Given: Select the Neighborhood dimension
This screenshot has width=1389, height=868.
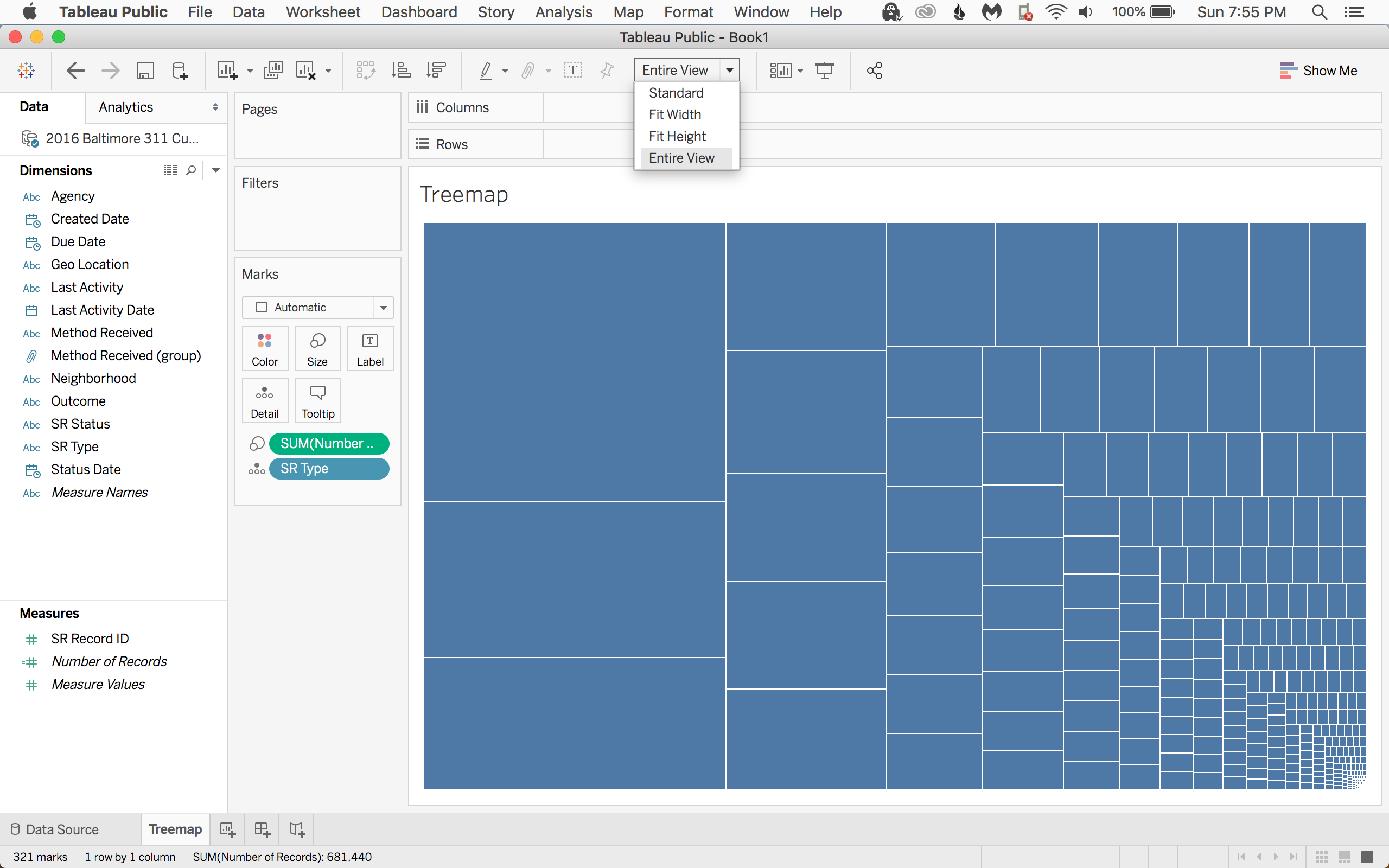Looking at the screenshot, I should (x=93, y=378).
